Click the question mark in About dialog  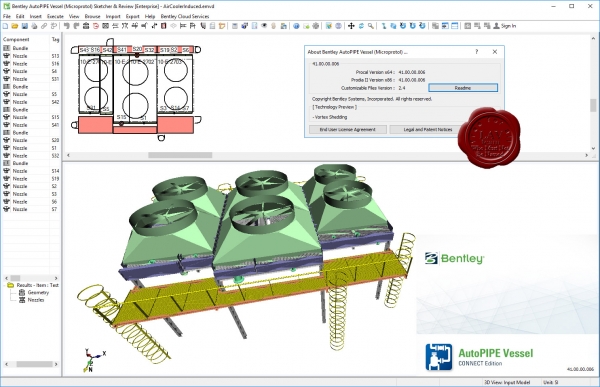pos(476,52)
